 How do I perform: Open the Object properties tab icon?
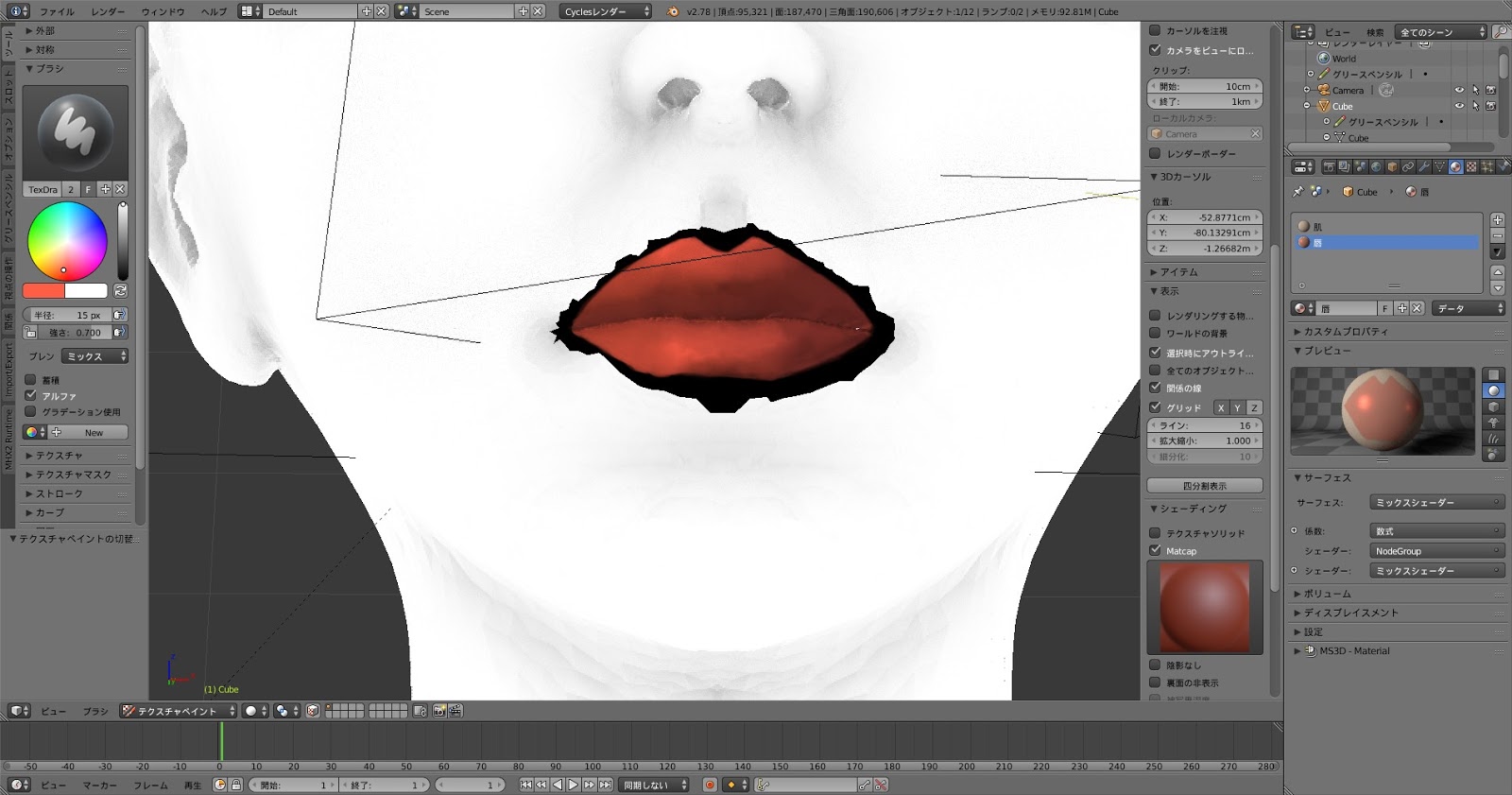(x=1392, y=167)
